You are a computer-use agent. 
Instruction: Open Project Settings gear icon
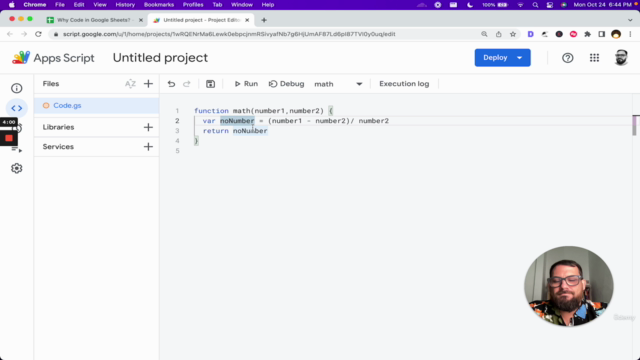(x=16, y=168)
